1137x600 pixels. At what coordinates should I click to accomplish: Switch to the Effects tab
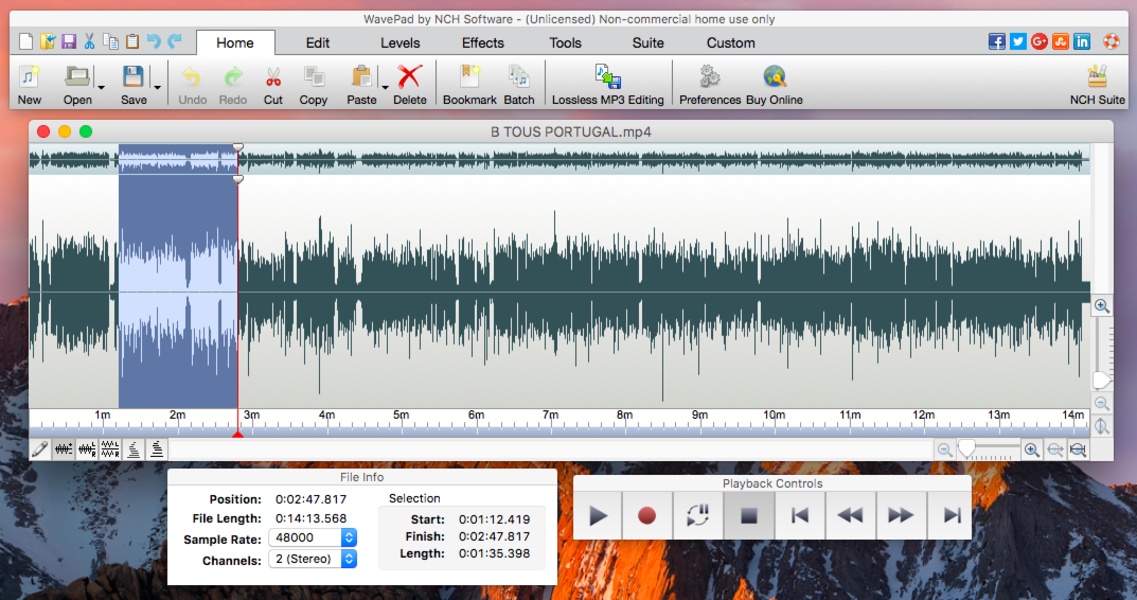[x=483, y=43]
